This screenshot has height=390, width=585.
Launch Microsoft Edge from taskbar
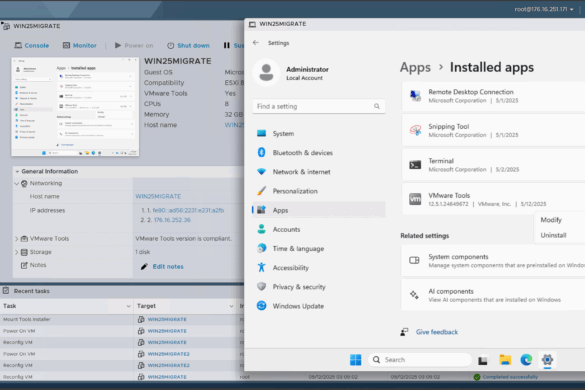(526, 360)
